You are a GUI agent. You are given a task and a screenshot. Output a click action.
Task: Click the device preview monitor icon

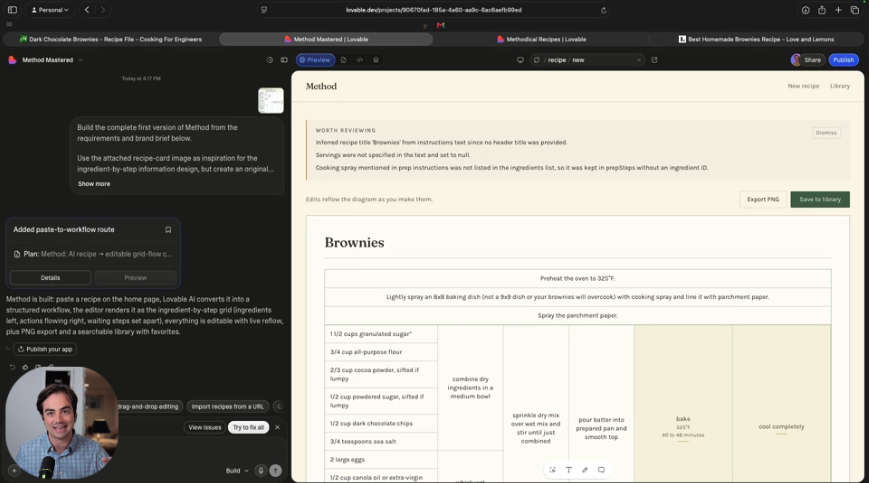point(520,60)
